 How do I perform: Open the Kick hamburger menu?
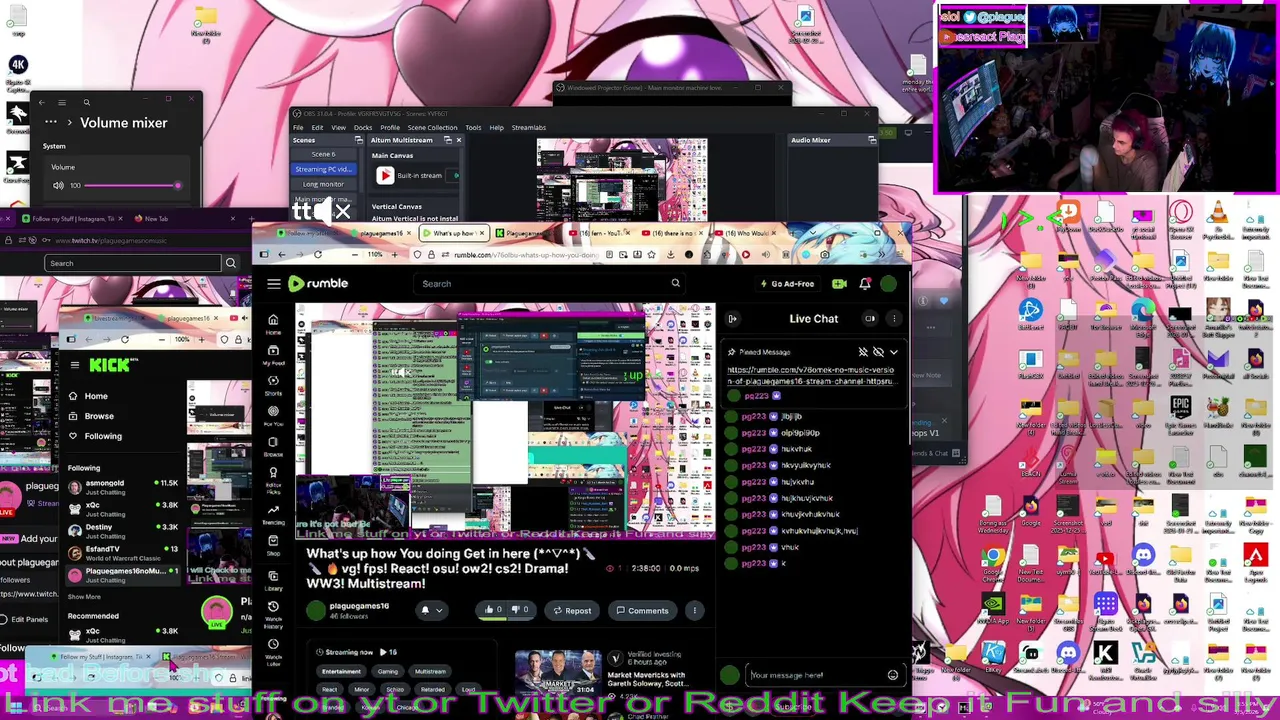click(x=74, y=365)
